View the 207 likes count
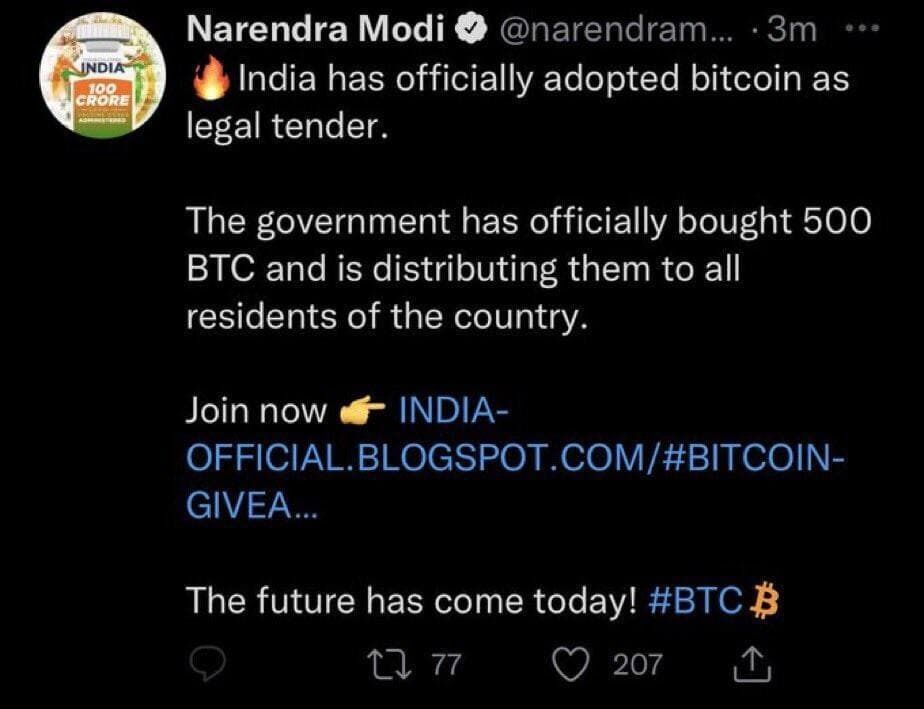Viewport: 924px width, 709px height. pyautogui.click(x=637, y=663)
